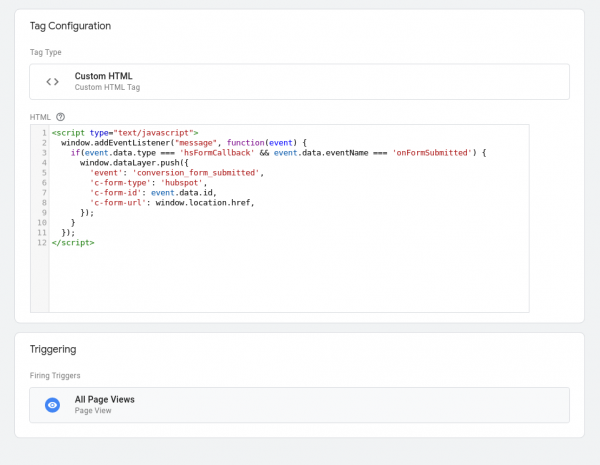The height and width of the screenshot is (465, 600).
Task: Click the Page View trigger subtitle
Action: tap(95, 410)
